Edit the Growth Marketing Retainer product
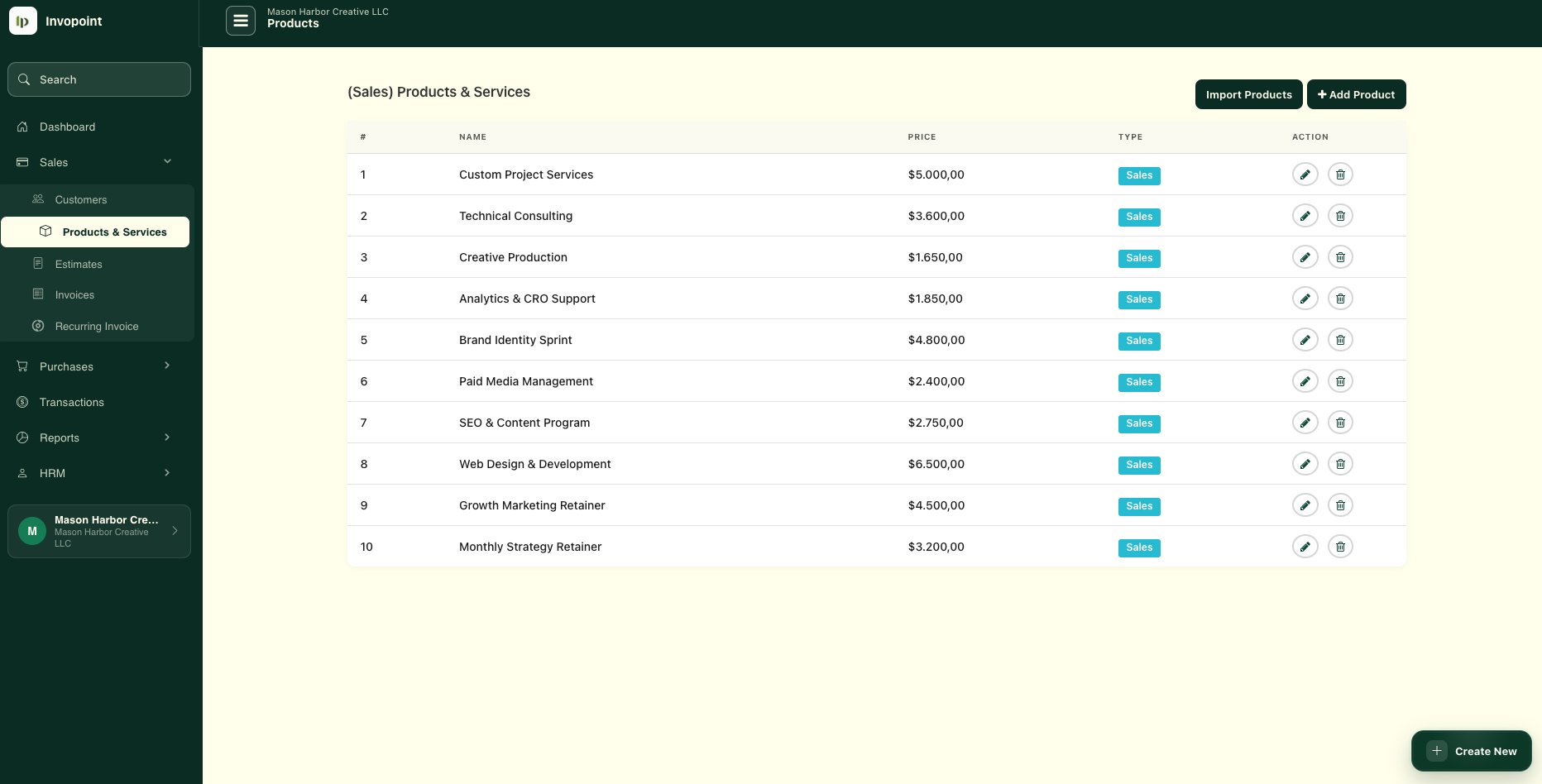1542x784 pixels. 1305,505
